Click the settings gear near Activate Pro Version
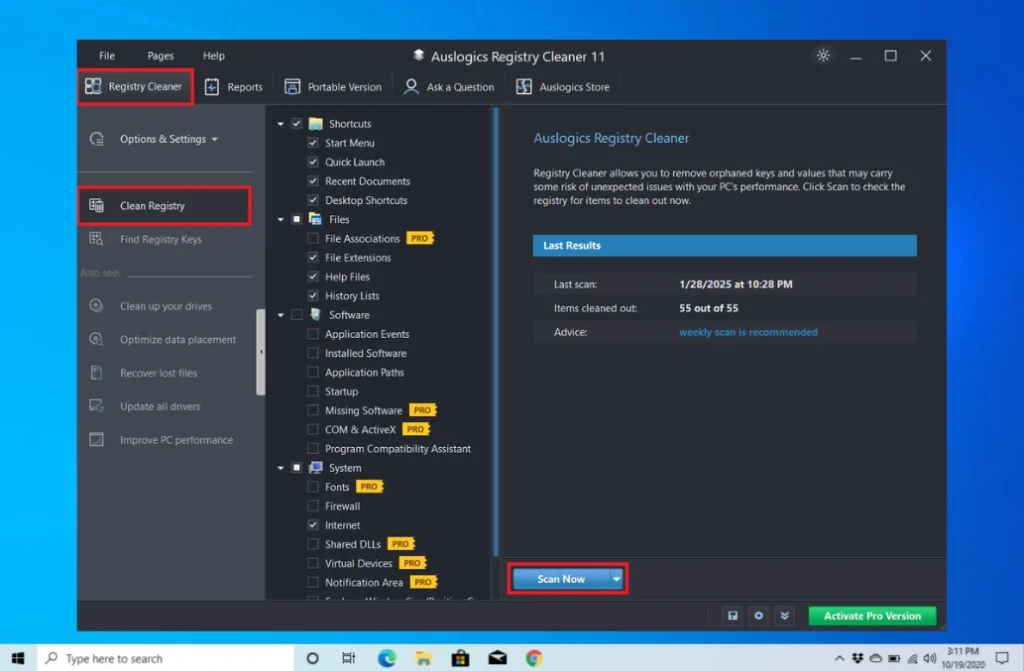 [x=759, y=616]
